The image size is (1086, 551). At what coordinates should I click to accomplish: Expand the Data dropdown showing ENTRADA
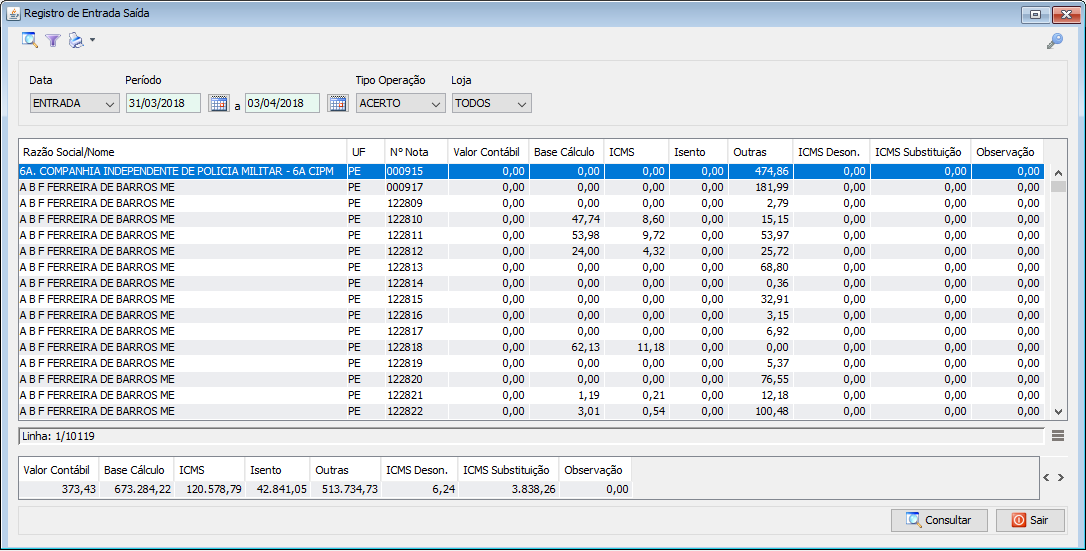[109, 103]
